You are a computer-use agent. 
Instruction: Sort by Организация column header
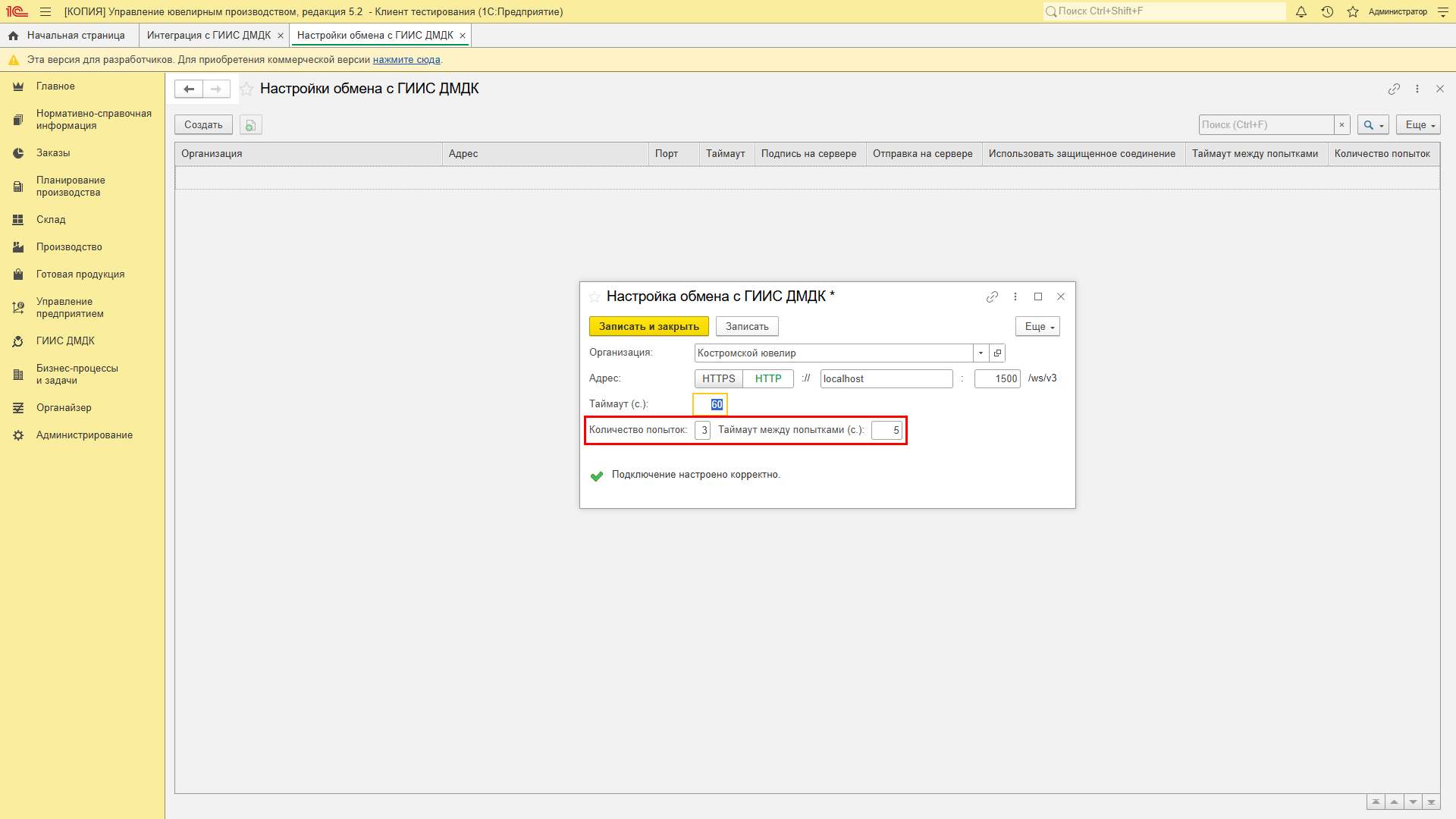(309, 154)
